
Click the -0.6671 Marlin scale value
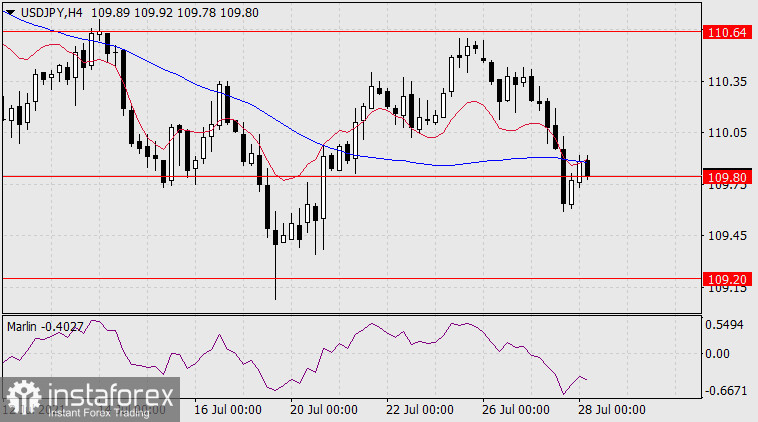point(726,389)
